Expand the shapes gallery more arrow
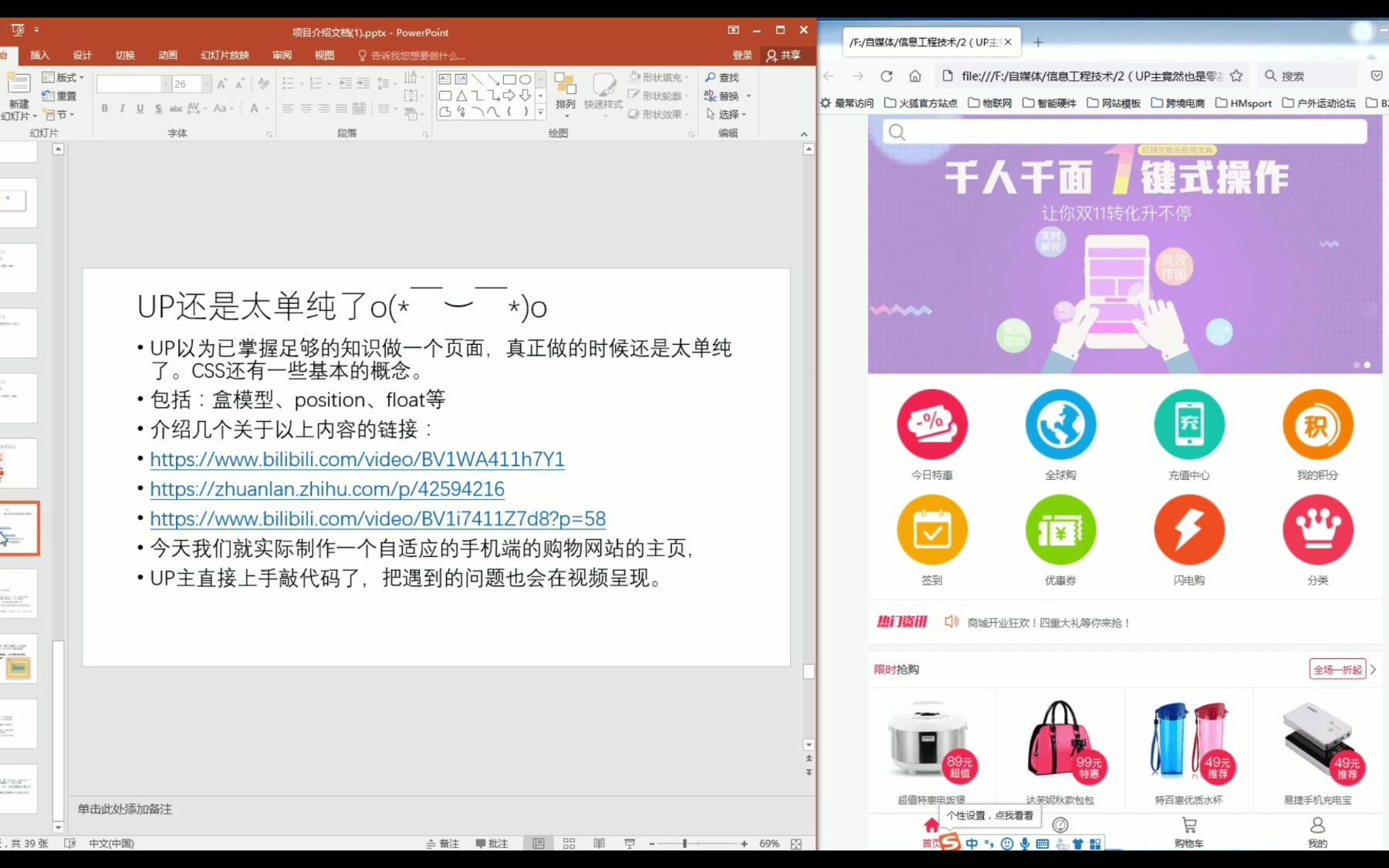Image resolution: width=1389 pixels, height=868 pixels. point(540,113)
